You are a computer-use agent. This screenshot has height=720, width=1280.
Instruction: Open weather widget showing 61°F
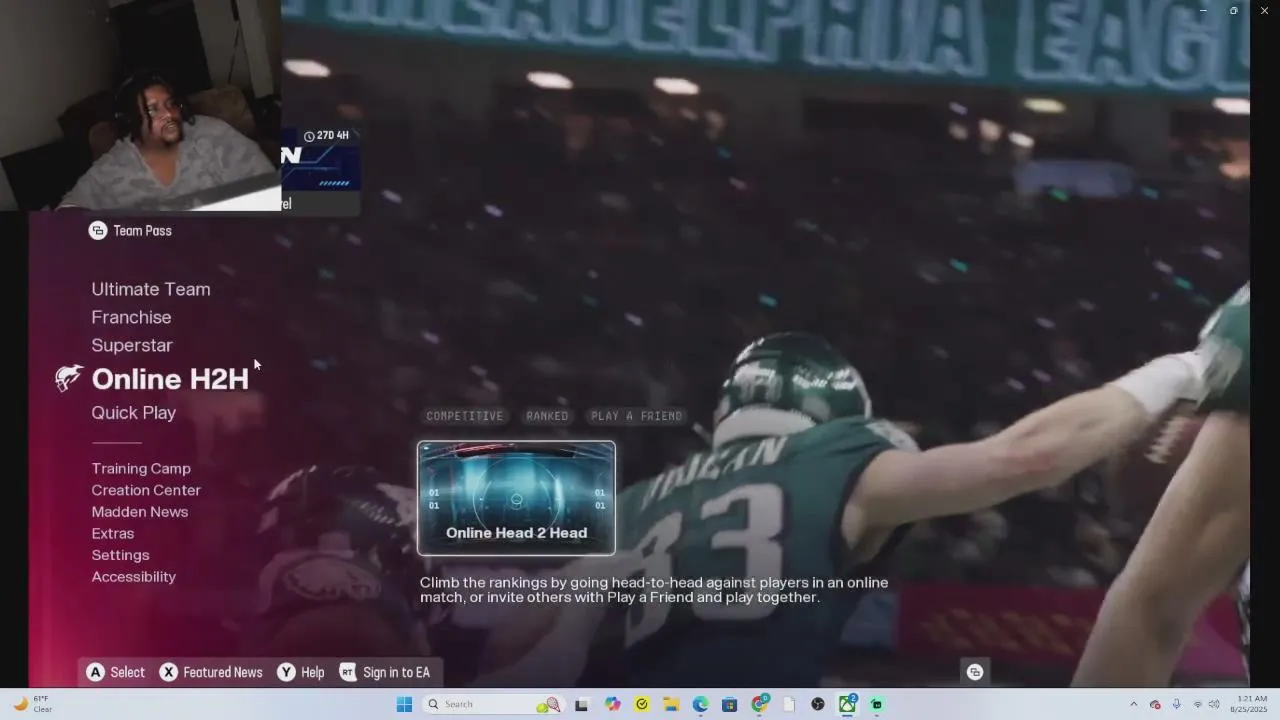pos(33,704)
